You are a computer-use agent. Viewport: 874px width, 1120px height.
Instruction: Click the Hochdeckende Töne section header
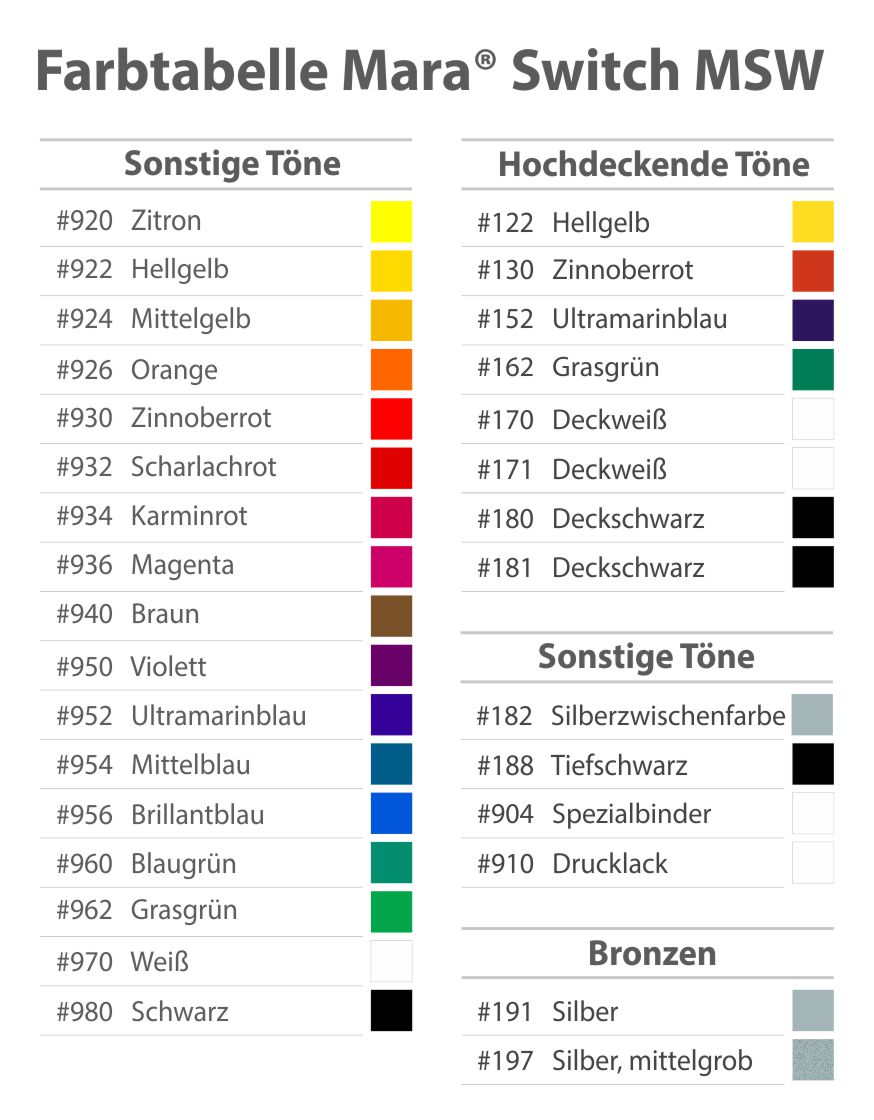[653, 164]
